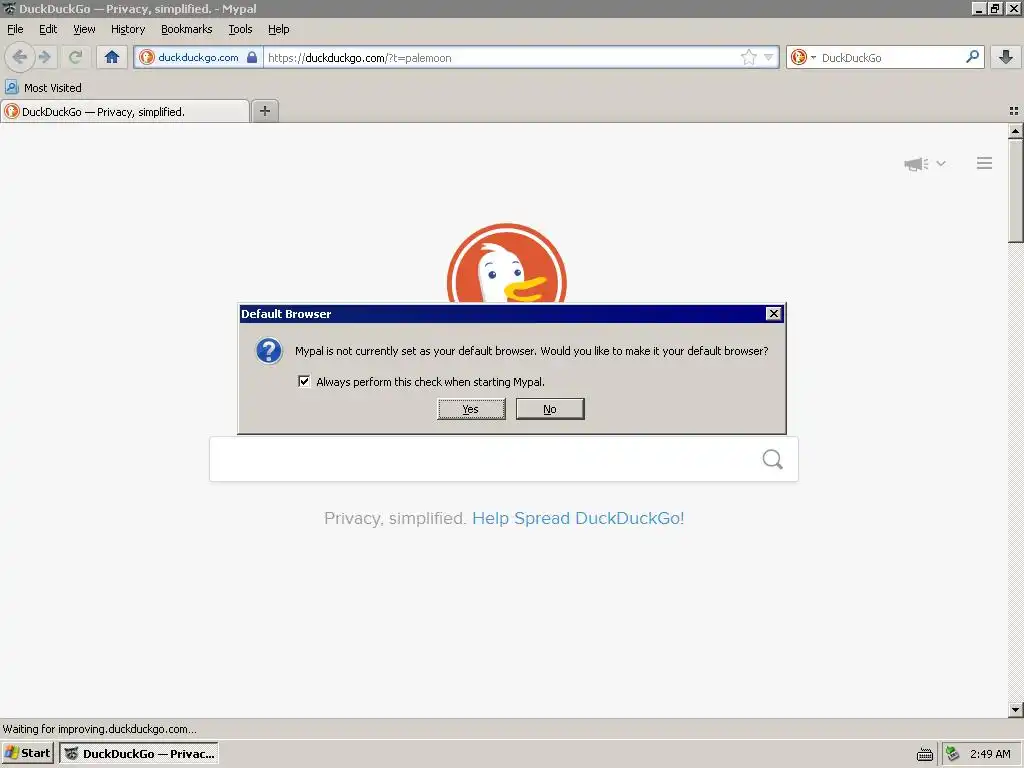Open the Tools menu
Screen dimensions: 1024x768
tap(240, 29)
